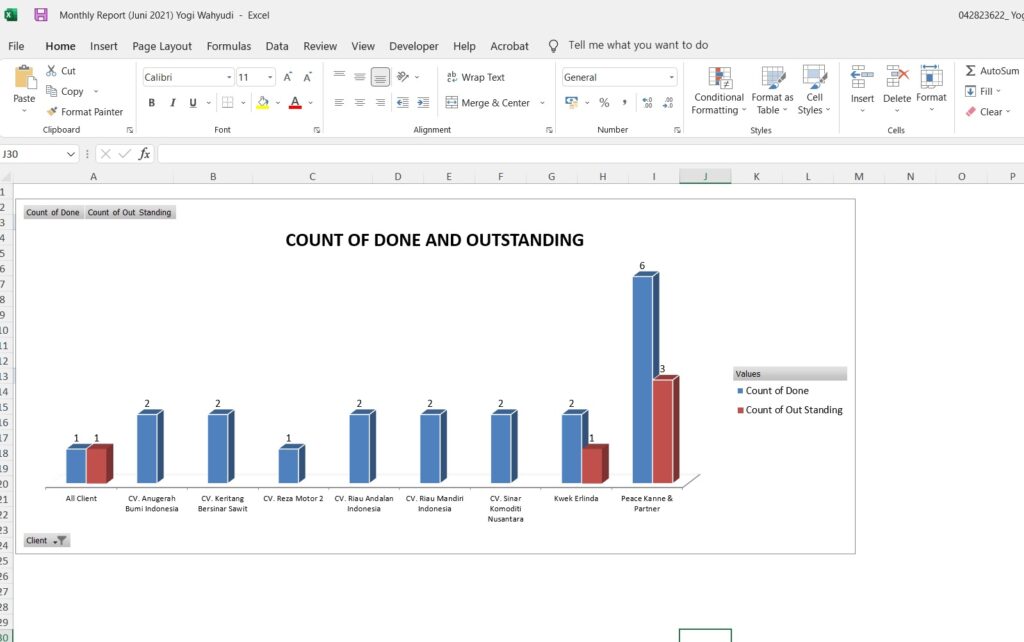This screenshot has height=642, width=1024.
Task: Open Conditional Formatting in Styles group
Action: (719, 90)
